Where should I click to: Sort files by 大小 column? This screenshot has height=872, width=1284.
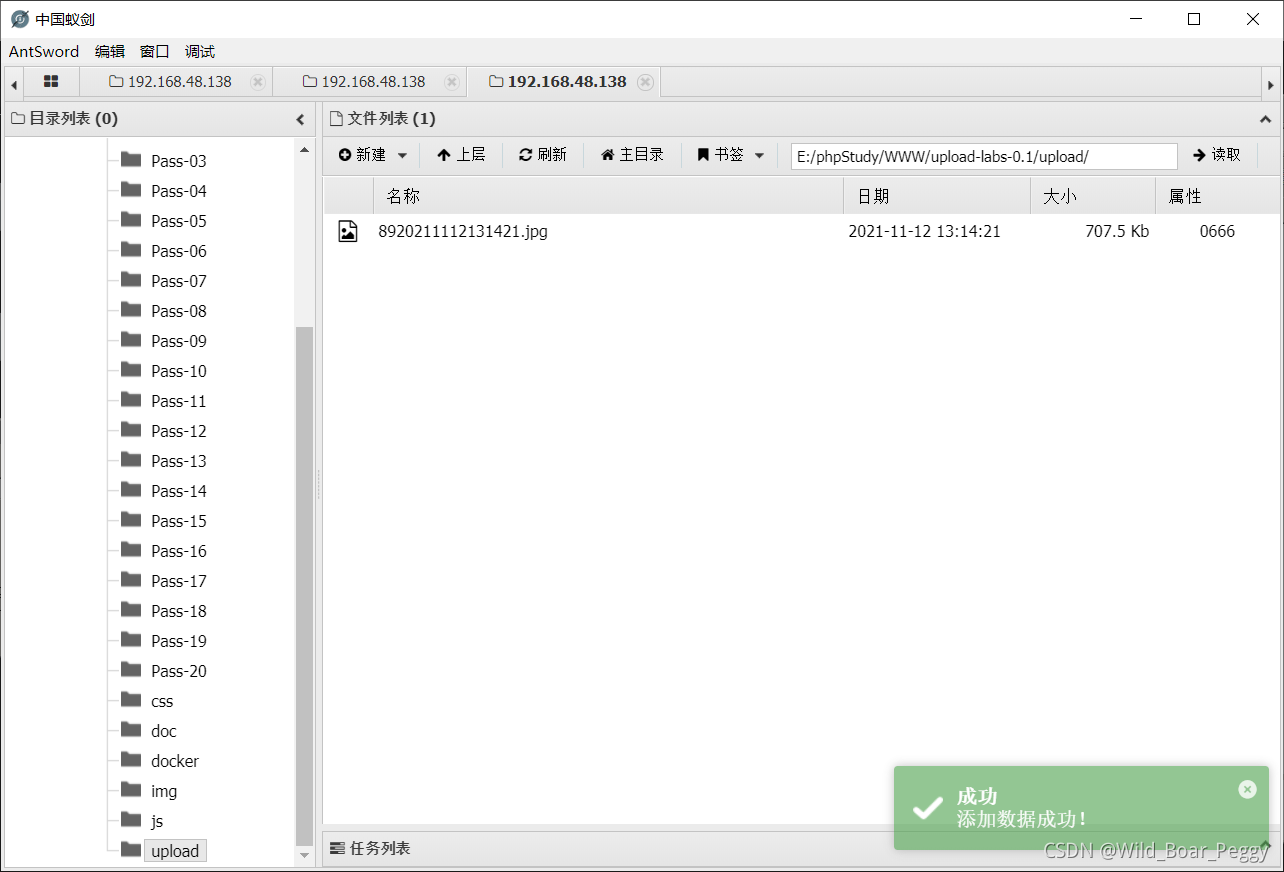click(x=1093, y=196)
